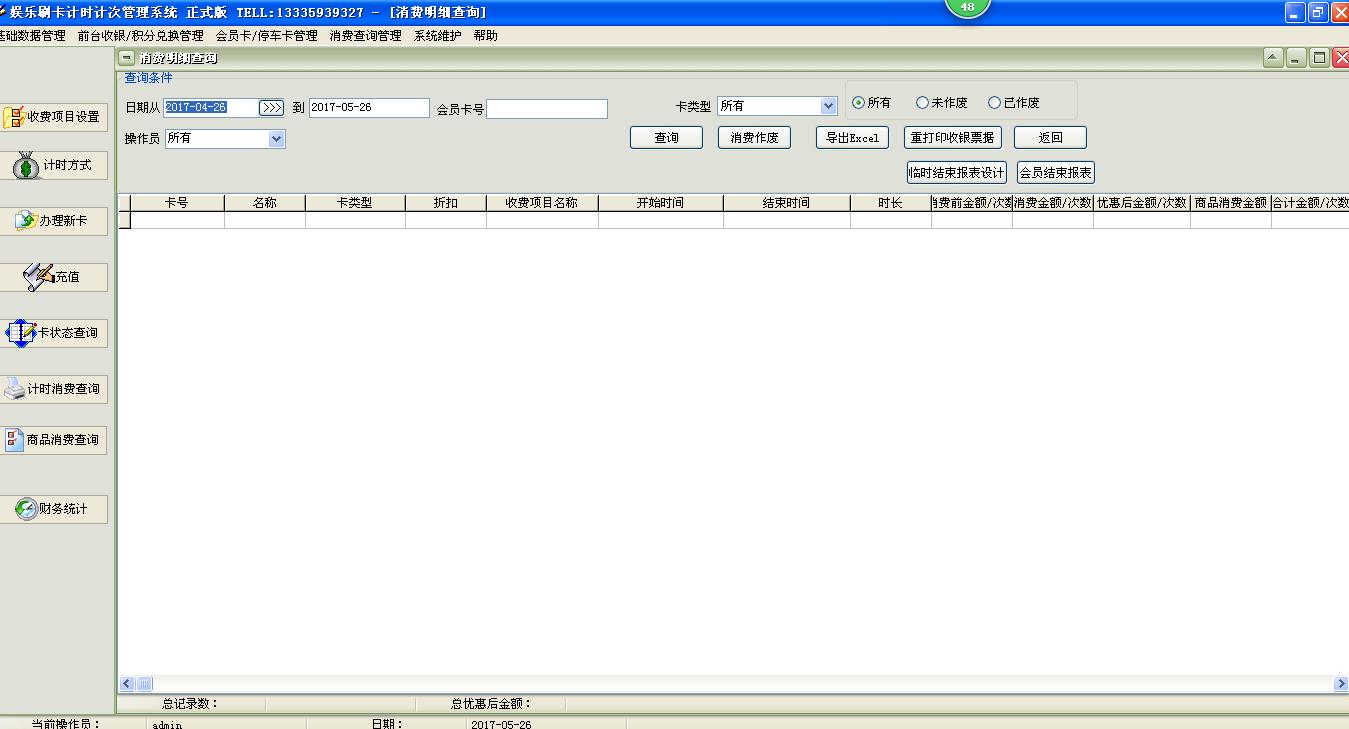Screen dimensions: 1349x729
Task: Open the 帮助 menu
Action: tap(485, 36)
